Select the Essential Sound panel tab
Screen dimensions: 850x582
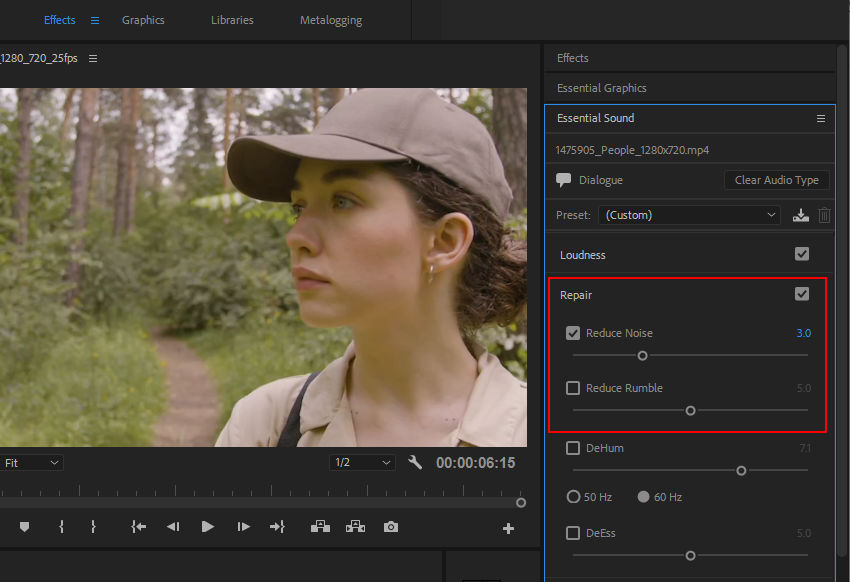pyautogui.click(x=595, y=118)
